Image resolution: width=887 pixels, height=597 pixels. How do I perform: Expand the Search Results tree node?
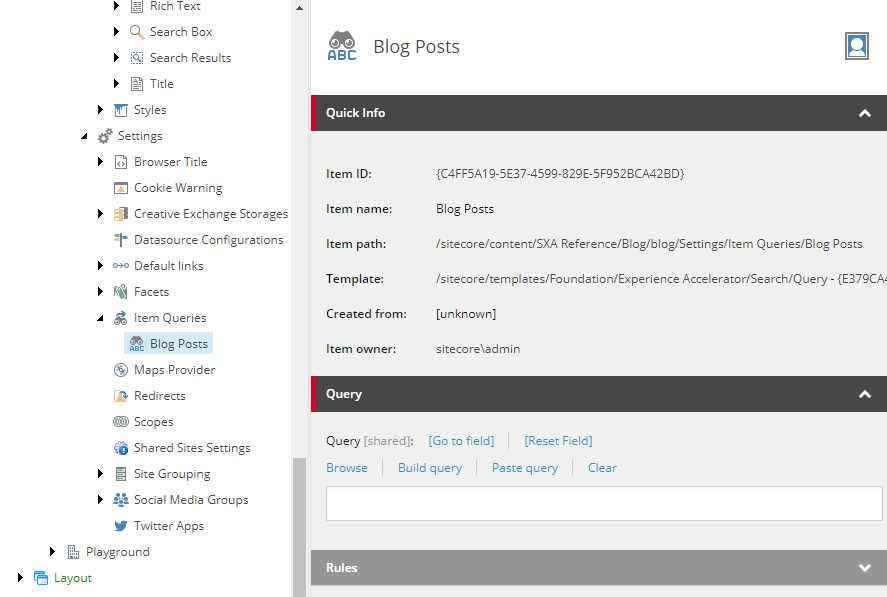coord(116,58)
